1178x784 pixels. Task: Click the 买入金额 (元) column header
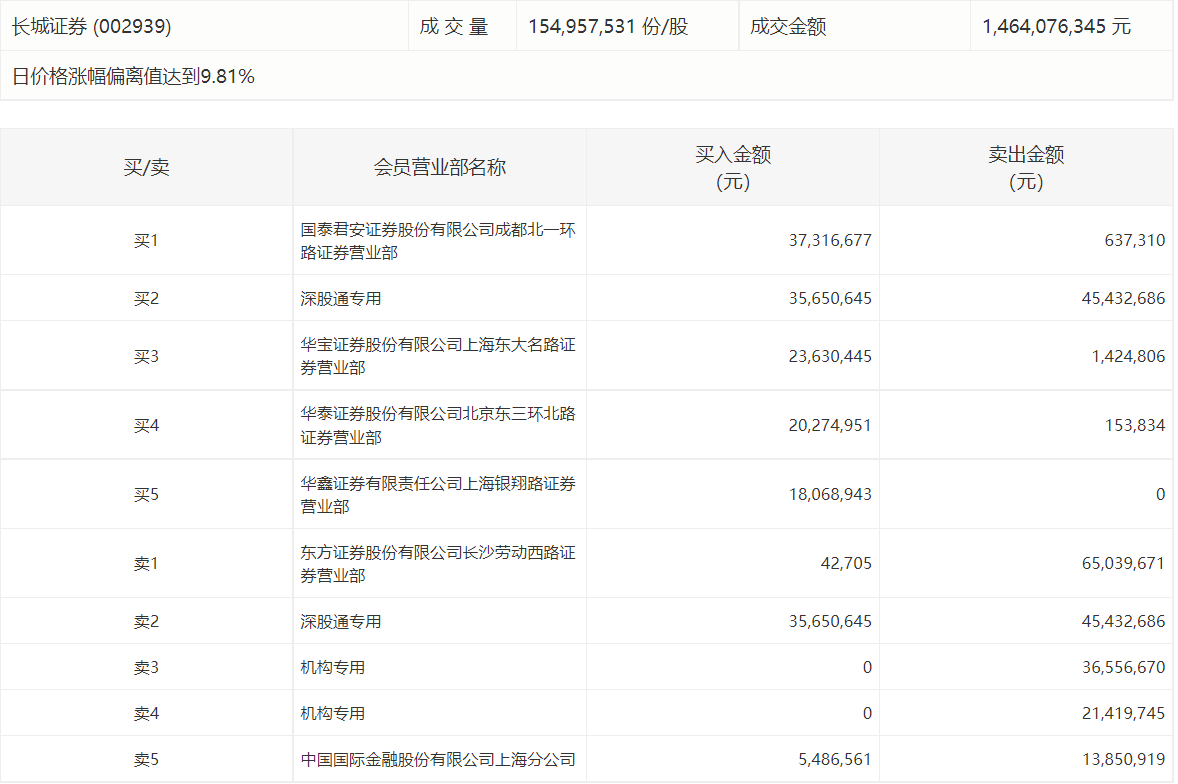click(x=732, y=167)
